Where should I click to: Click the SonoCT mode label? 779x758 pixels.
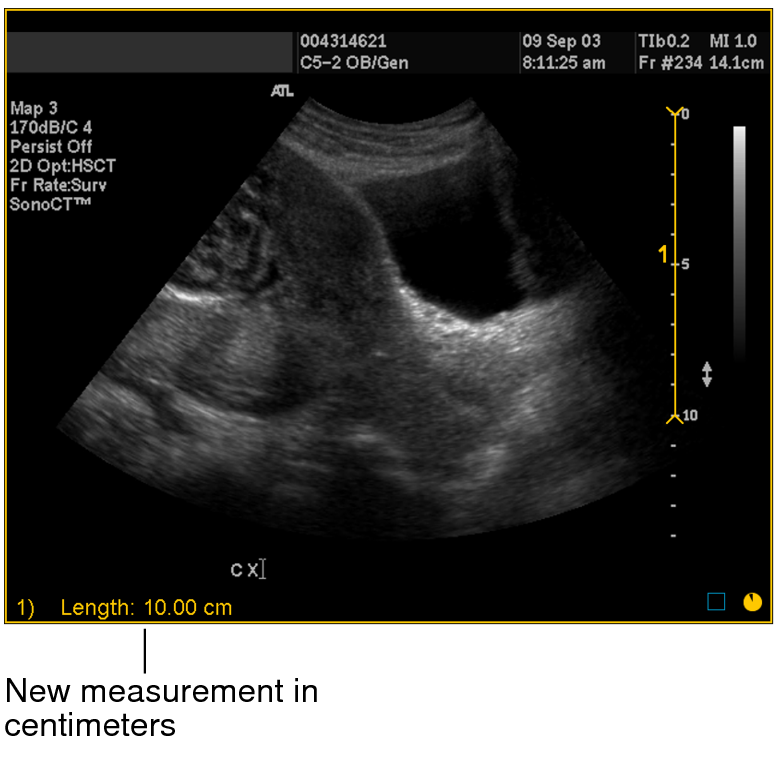click(49, 203)
